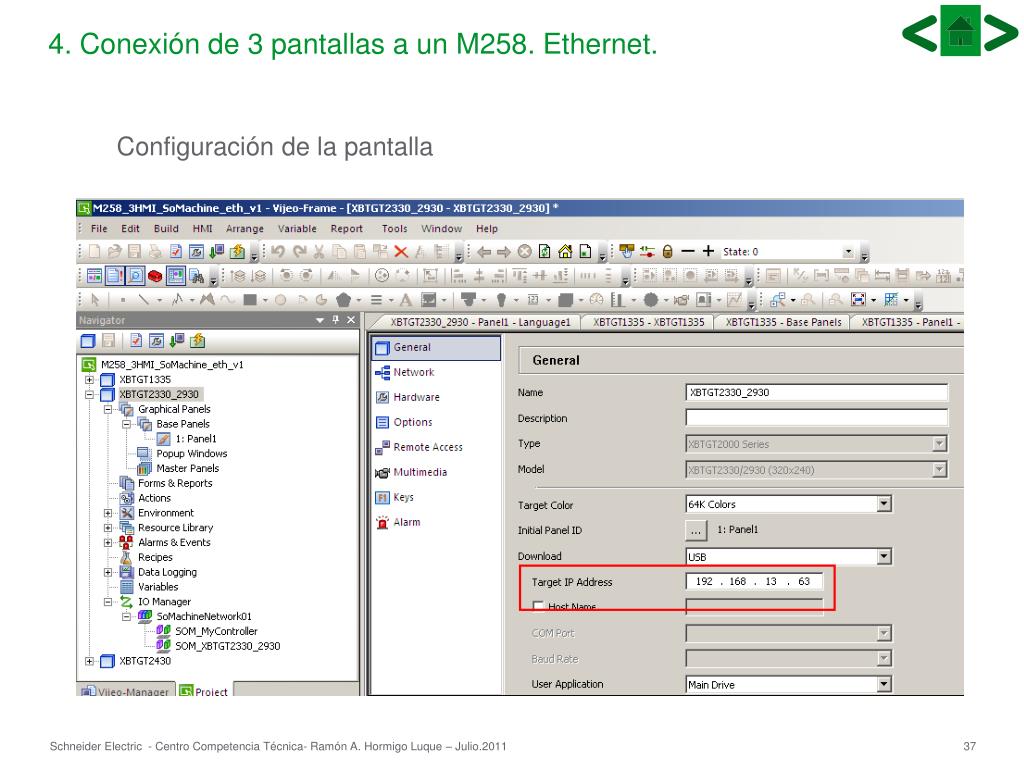Viewport: 1024px width, 768px height.
Task: Click the padlock Lock icon in toolbar
Action: coord(667,251)
